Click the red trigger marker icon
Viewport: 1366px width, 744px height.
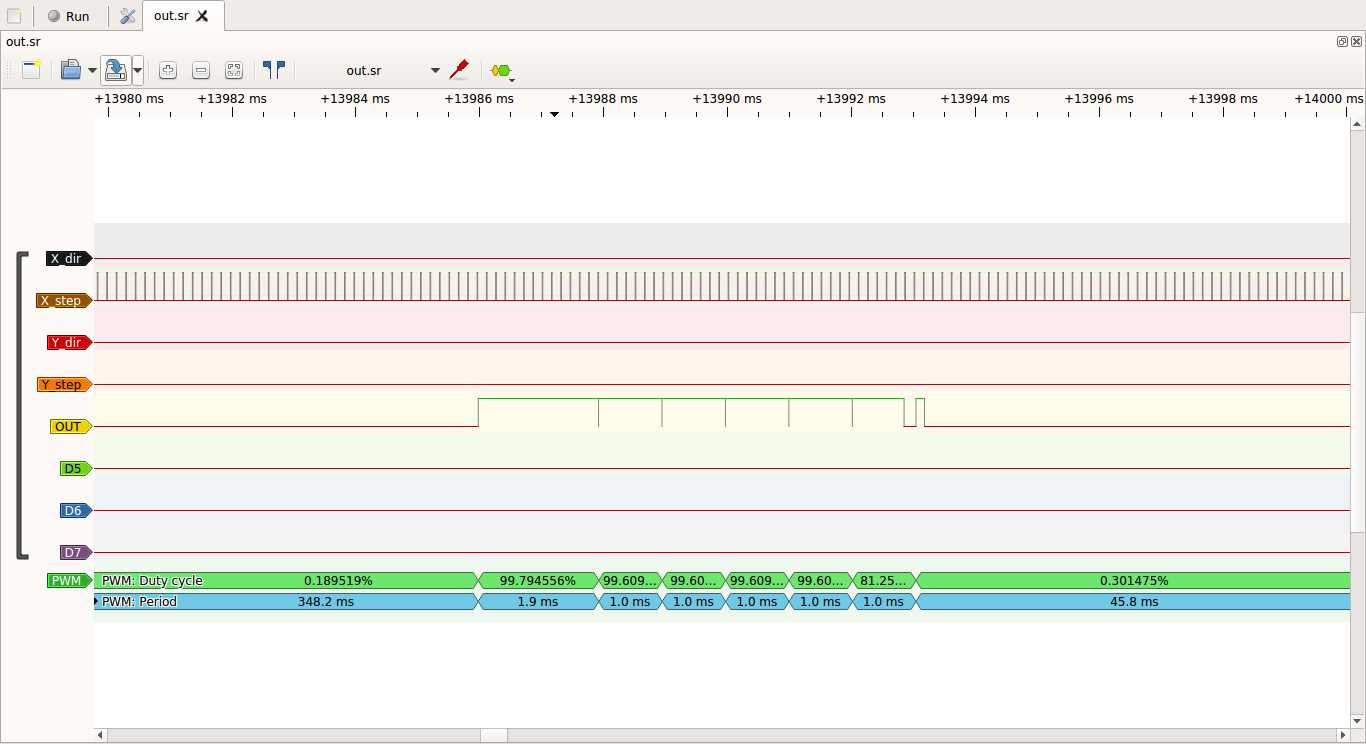[x=459, y=70]
